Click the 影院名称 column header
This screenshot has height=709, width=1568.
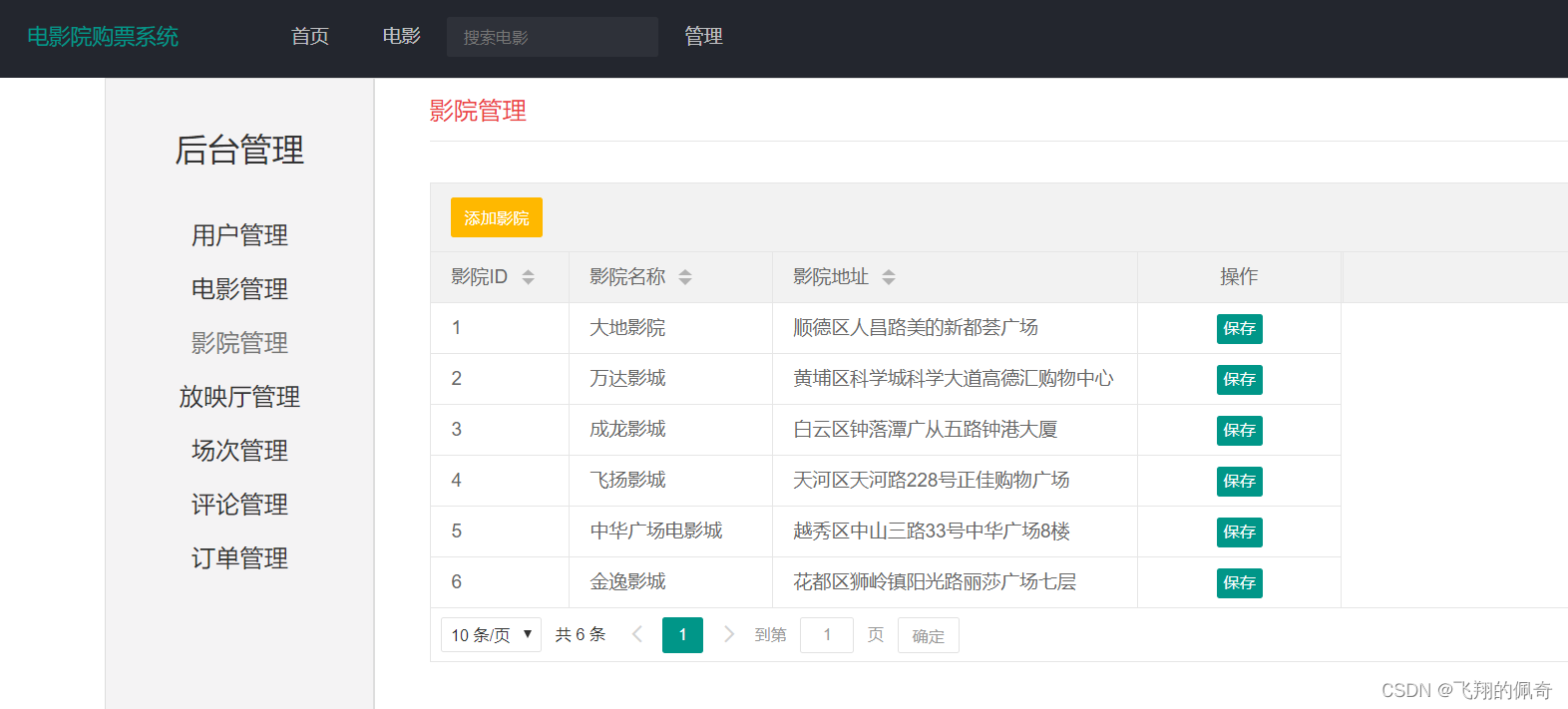(x=671, y=277)
